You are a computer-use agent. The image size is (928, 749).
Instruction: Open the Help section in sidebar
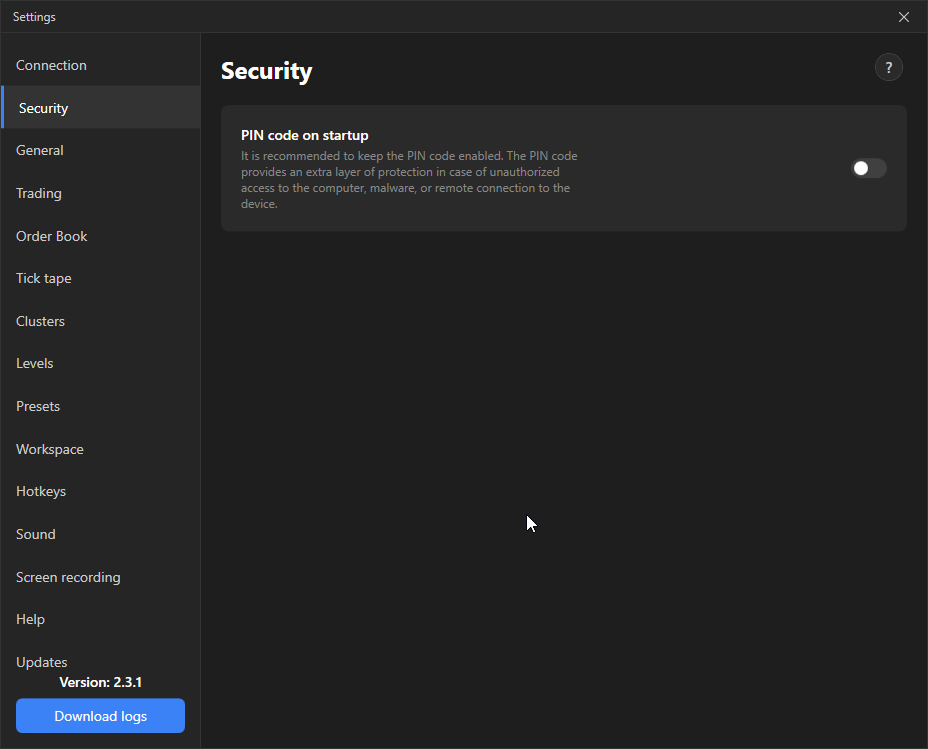(101, 619)
